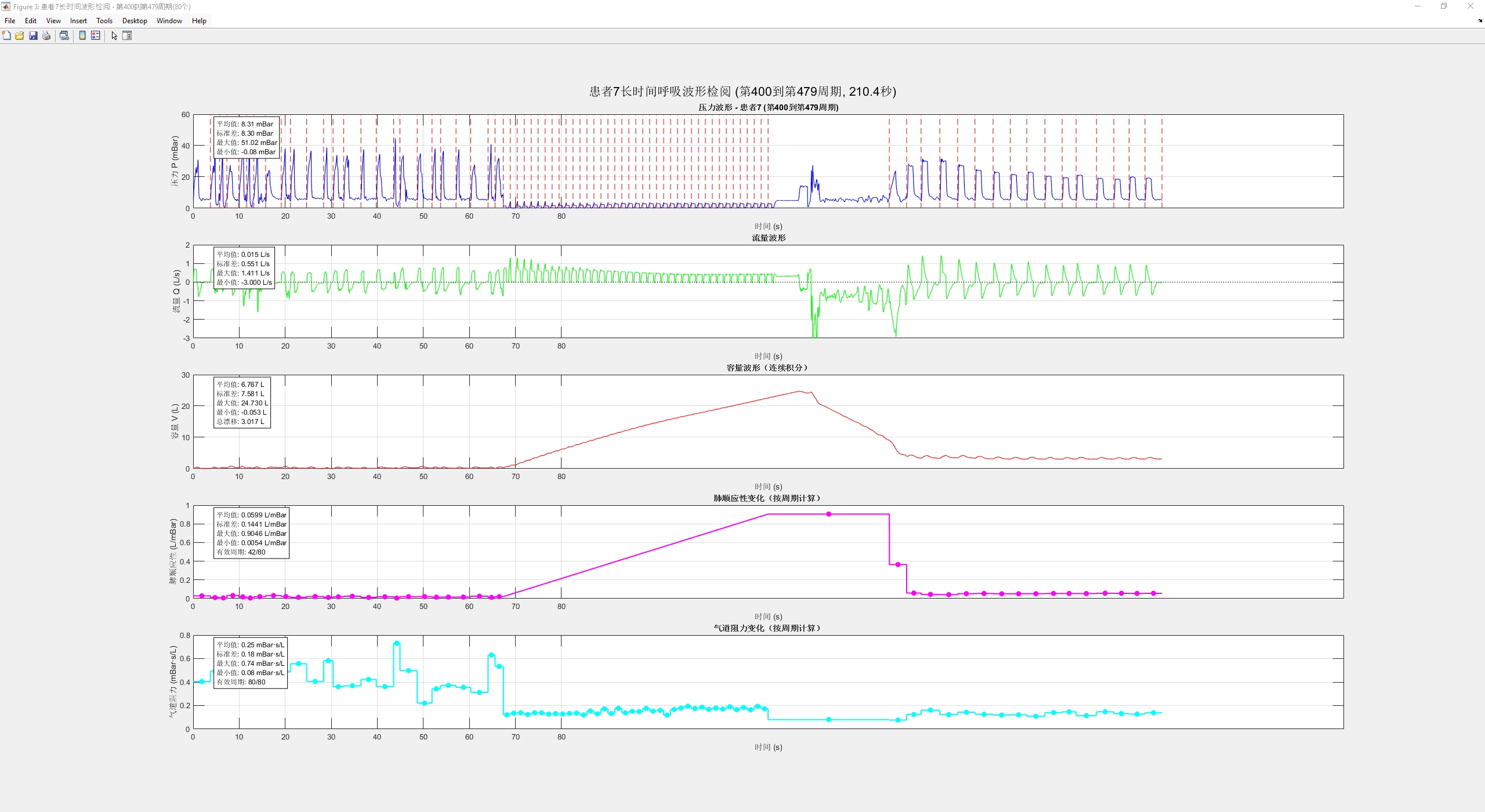Click the 最小值: -0.08 mBar statistic

coord(246,152)
